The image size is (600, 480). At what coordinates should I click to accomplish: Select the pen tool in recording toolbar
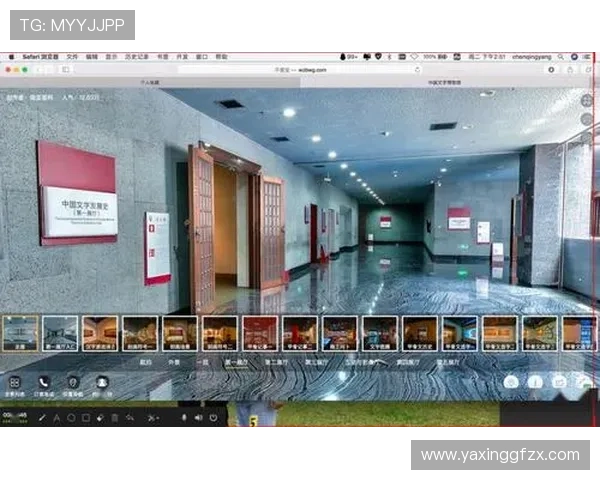(41, 417)
